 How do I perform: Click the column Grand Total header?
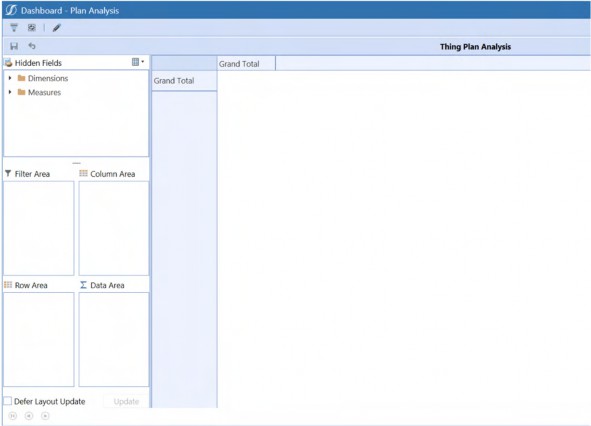tap(246, 64)
